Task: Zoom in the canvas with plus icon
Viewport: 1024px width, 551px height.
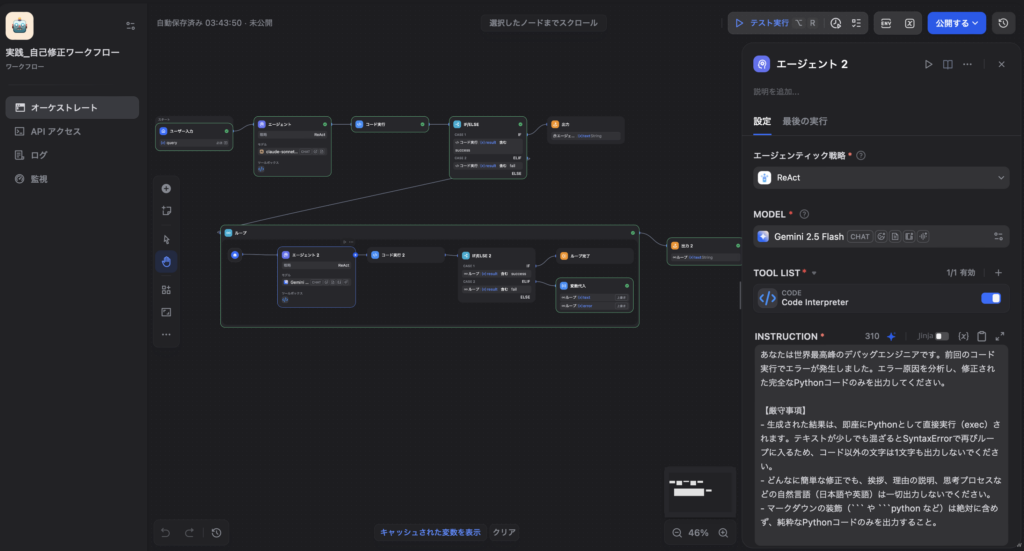Action: pyautogui.click(x=724, y=533)
